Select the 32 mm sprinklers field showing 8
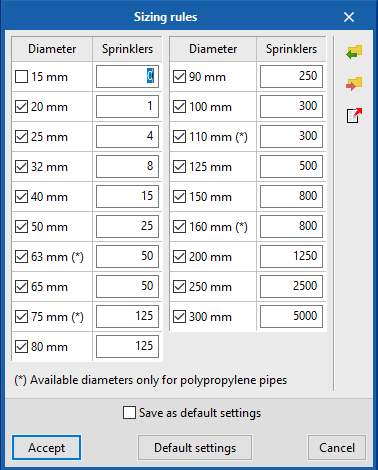Screen dimensions: 378x470 (x=127, y=166)
